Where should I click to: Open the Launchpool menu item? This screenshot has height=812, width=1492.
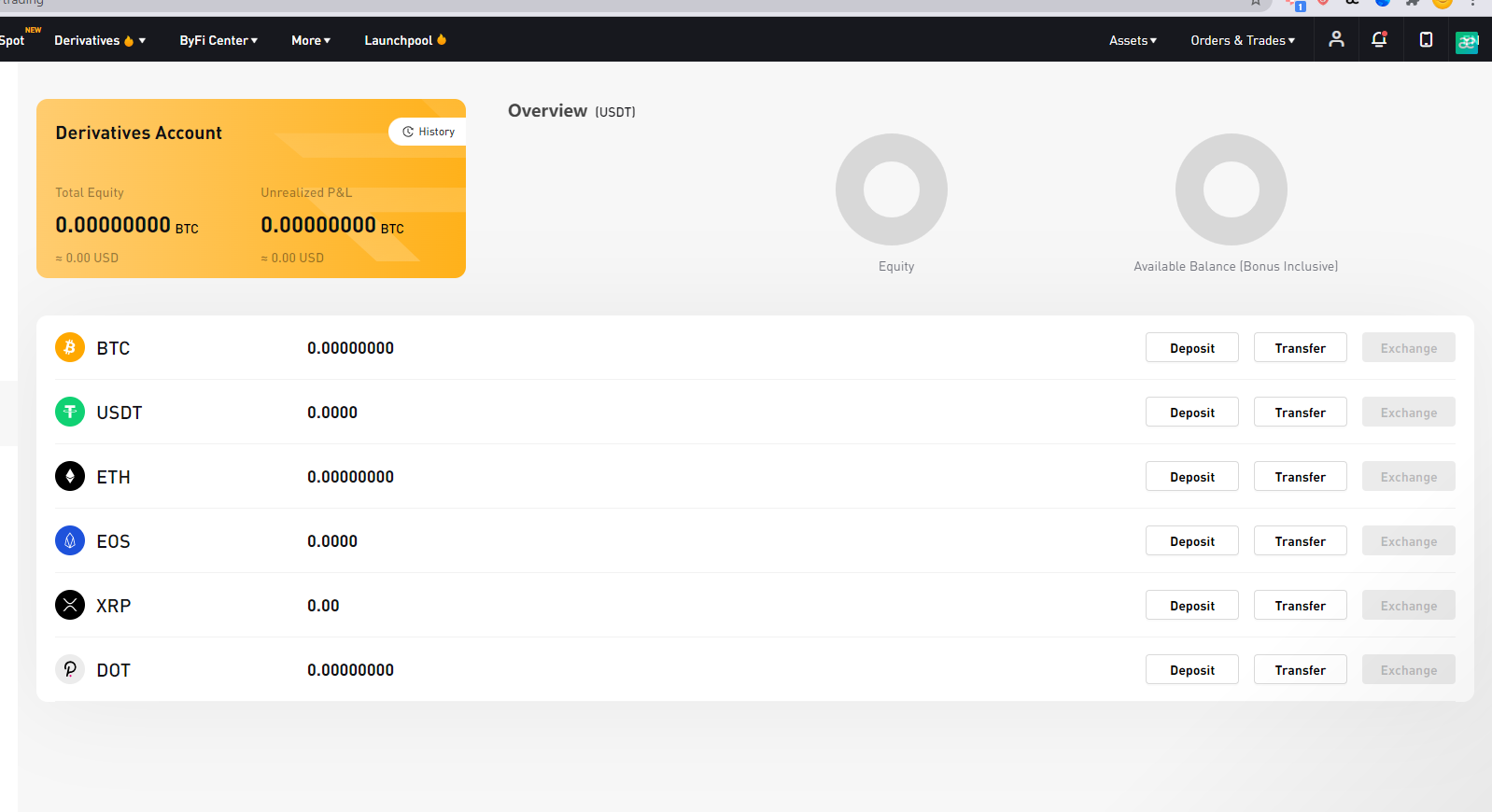pyautogui.click(x=405, y=40)
